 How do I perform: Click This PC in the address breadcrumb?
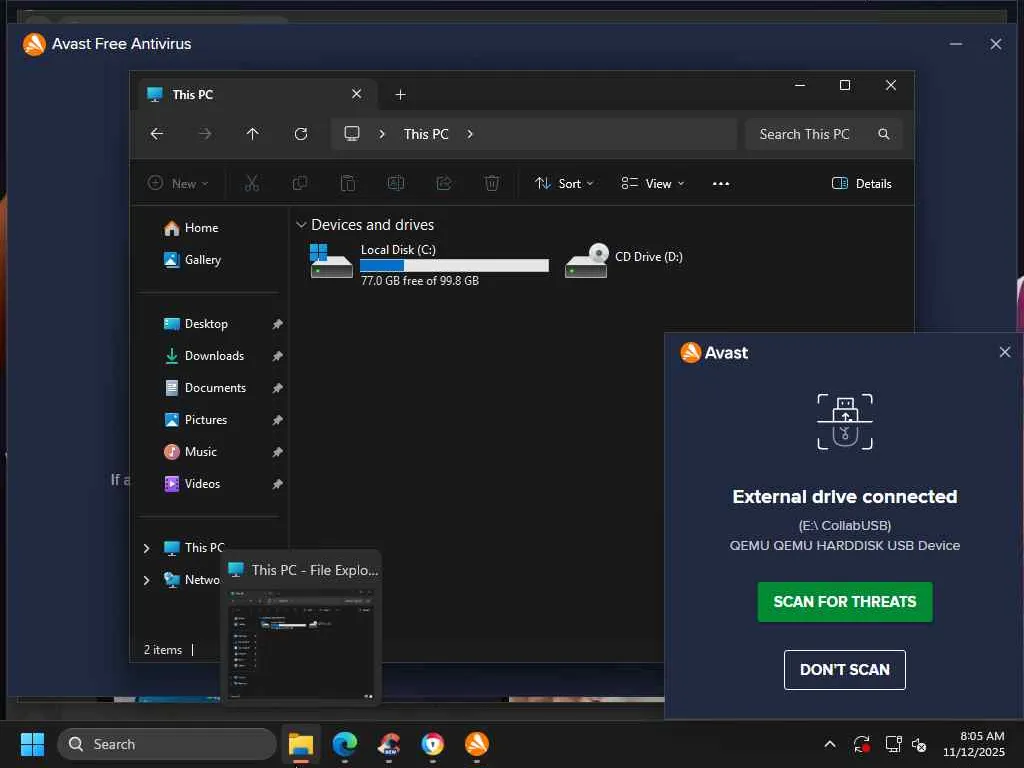(426, 134)
